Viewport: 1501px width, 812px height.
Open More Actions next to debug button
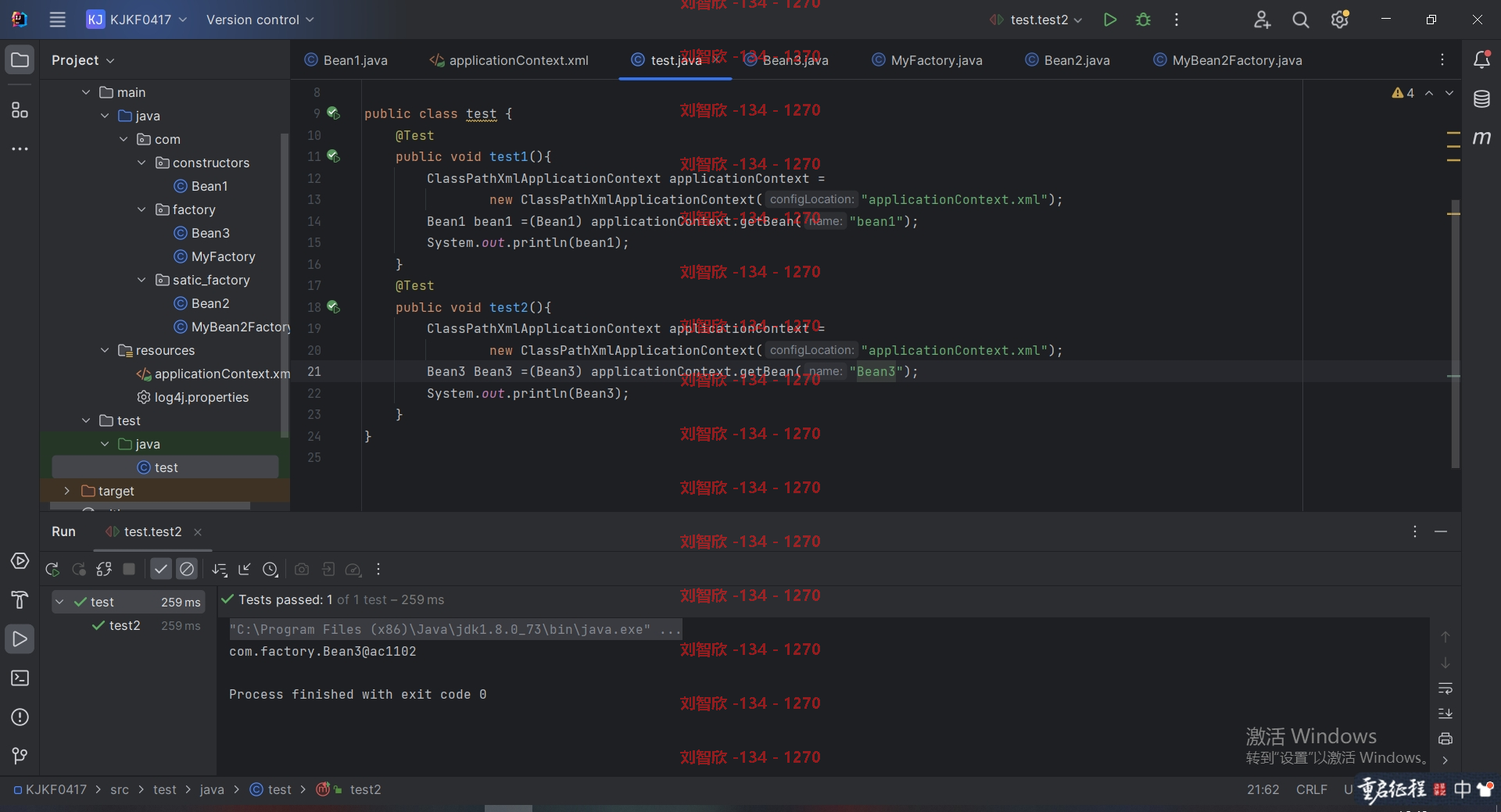coord(1177,20)
